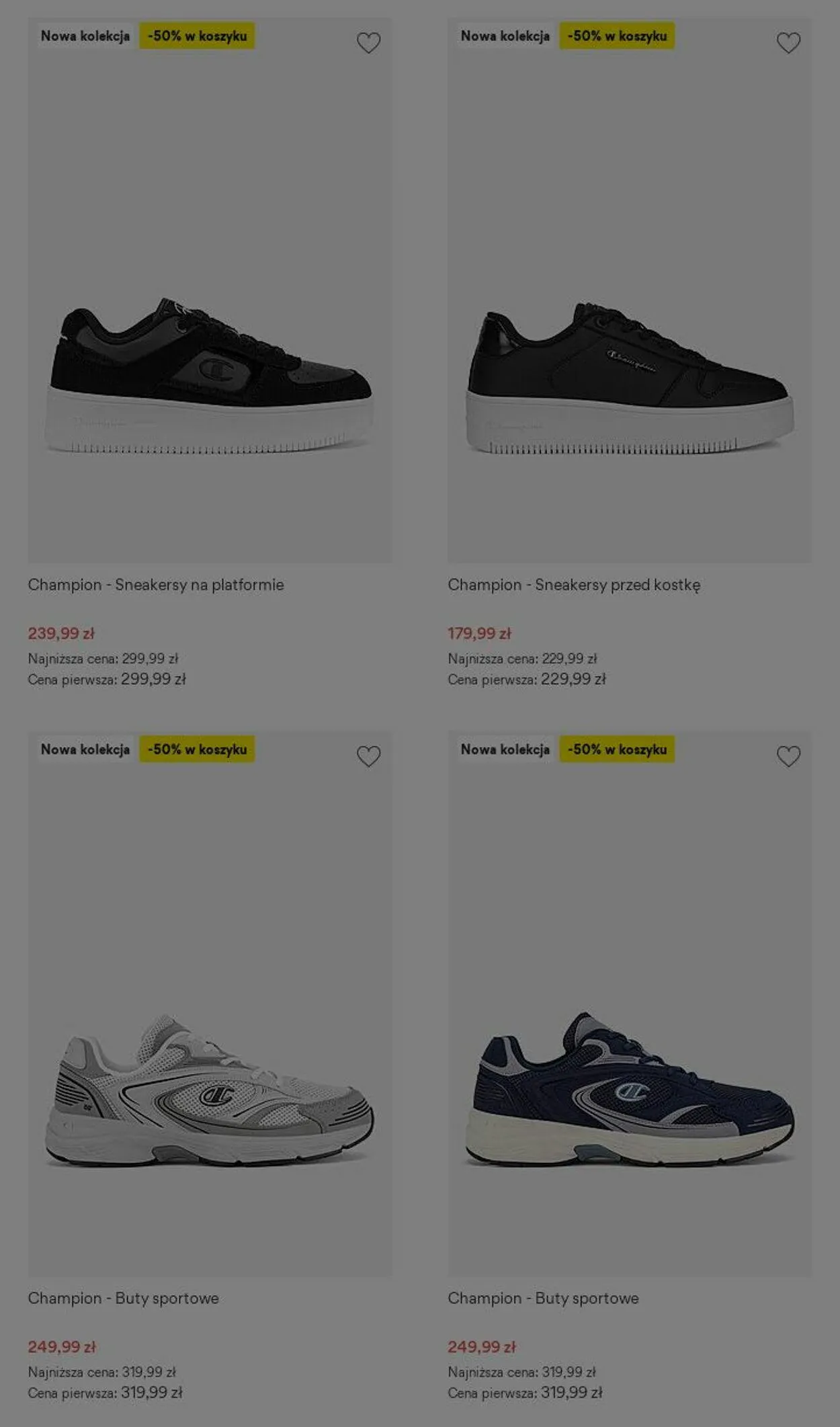Click the 179,99 zł price
The image size is (840, 1427).
coord(480,633)
